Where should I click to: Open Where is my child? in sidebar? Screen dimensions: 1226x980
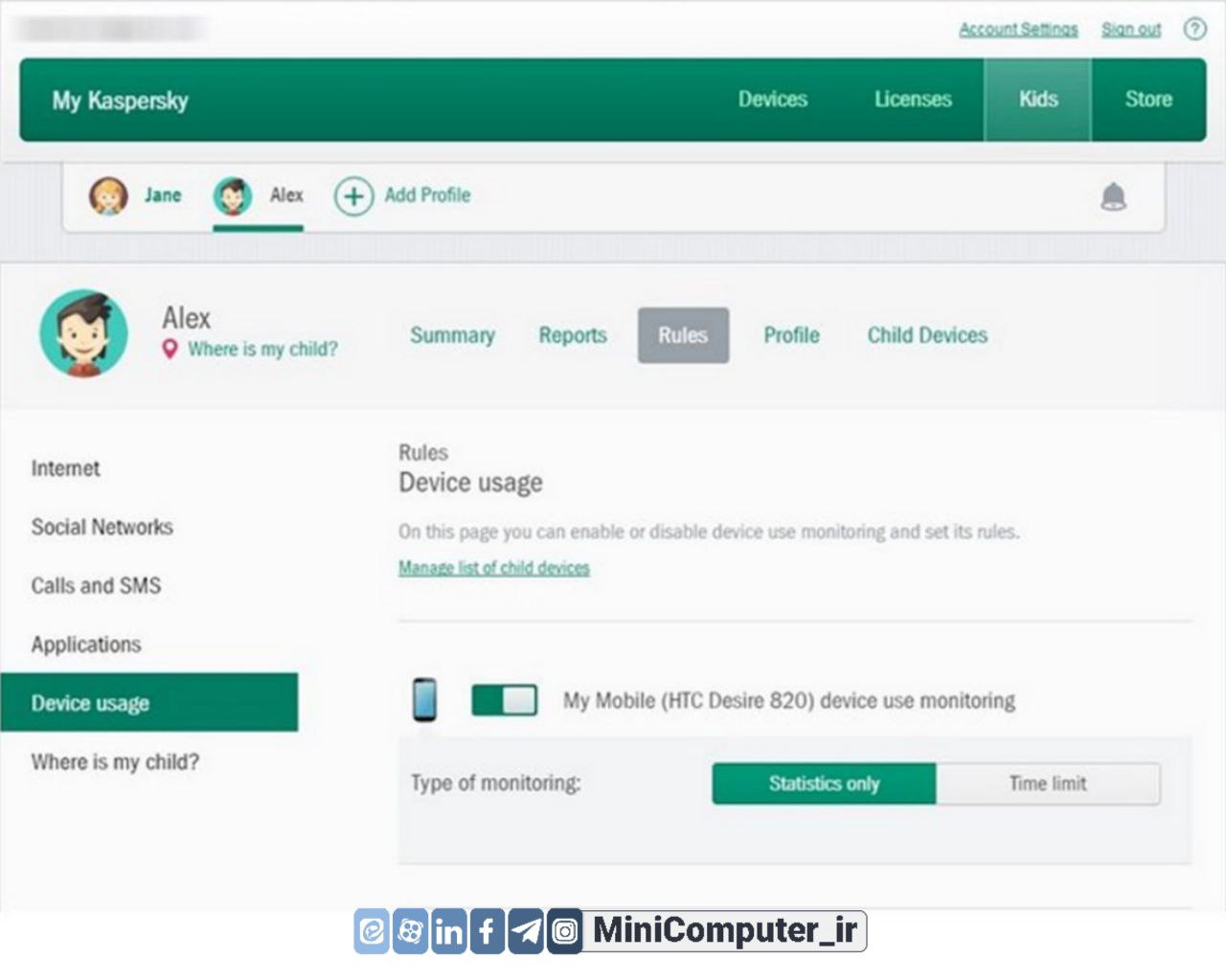115,763
